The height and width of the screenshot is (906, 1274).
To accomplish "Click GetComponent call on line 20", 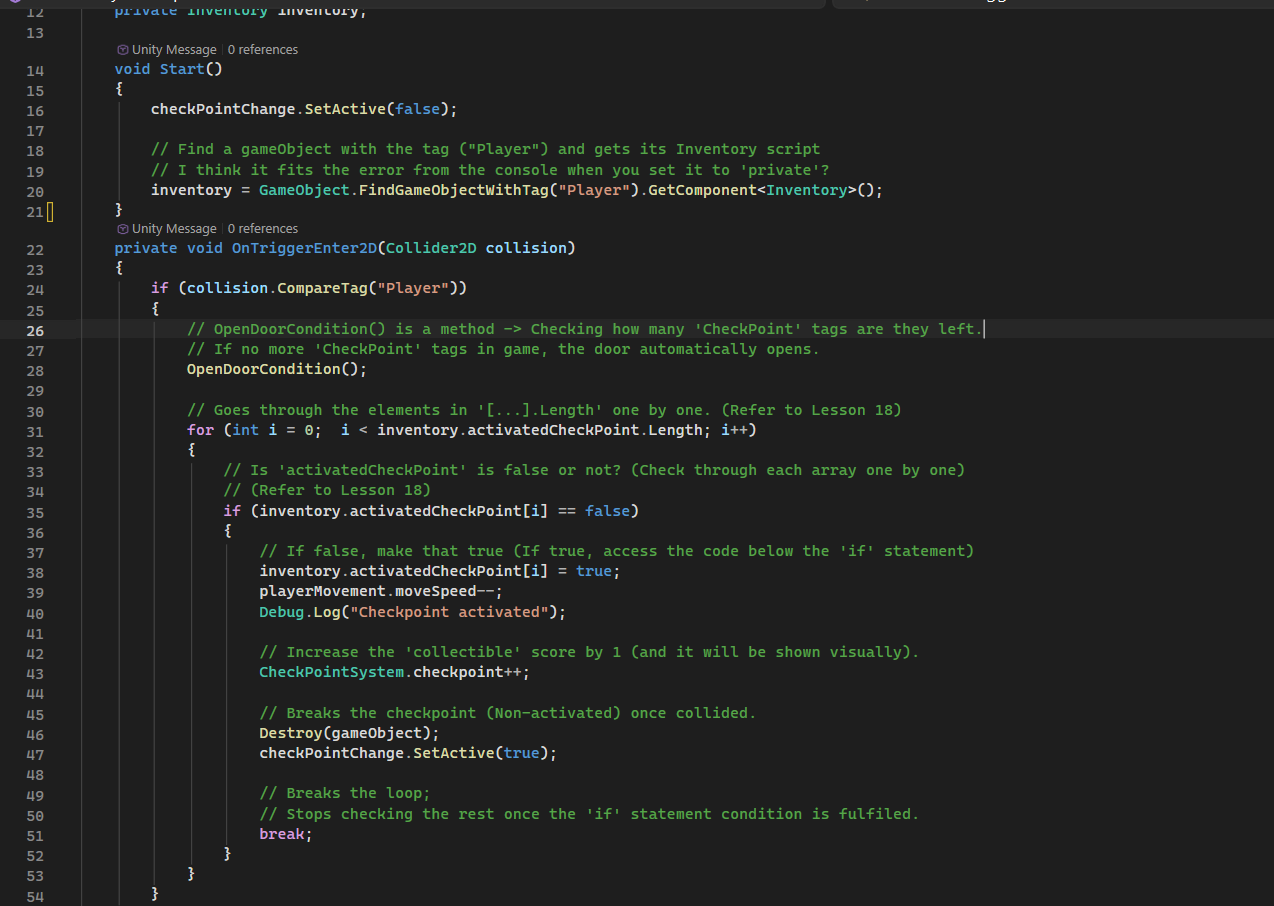I will 703,190.
